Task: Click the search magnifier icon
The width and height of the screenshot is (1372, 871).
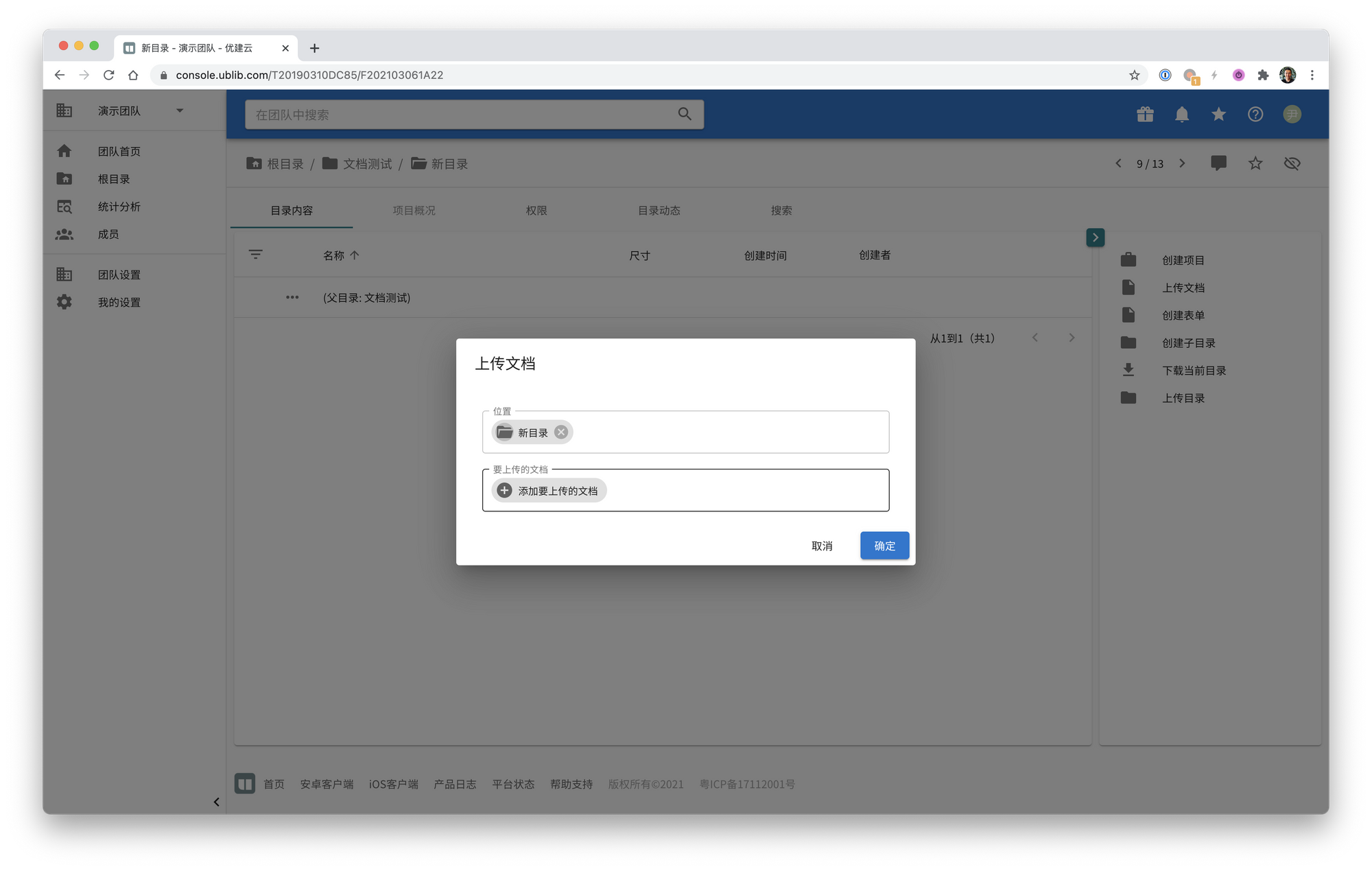Action: coord(684,115)
